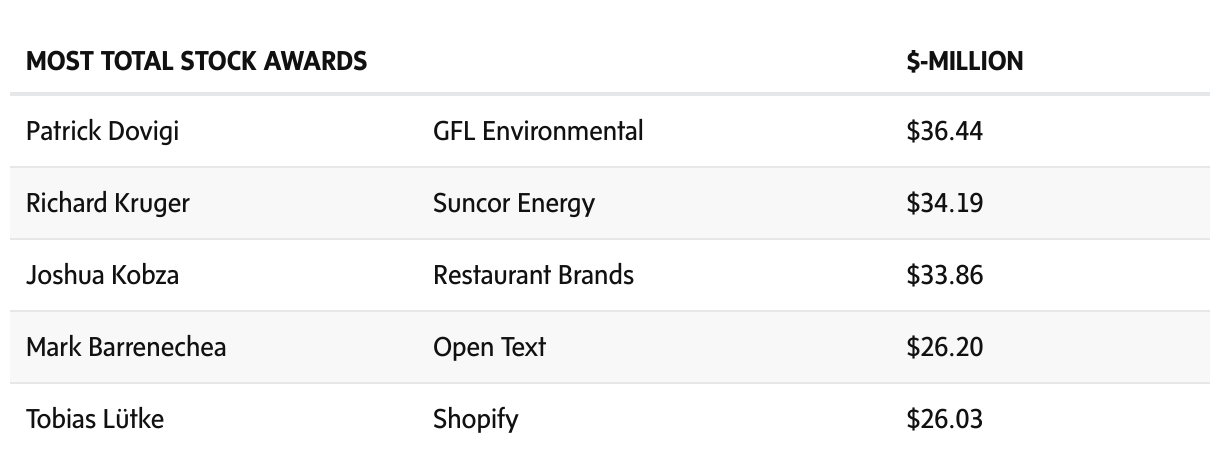1220x464 pixels.
Task: Click the $34.19 amount
Action: (x=944, y=203)
